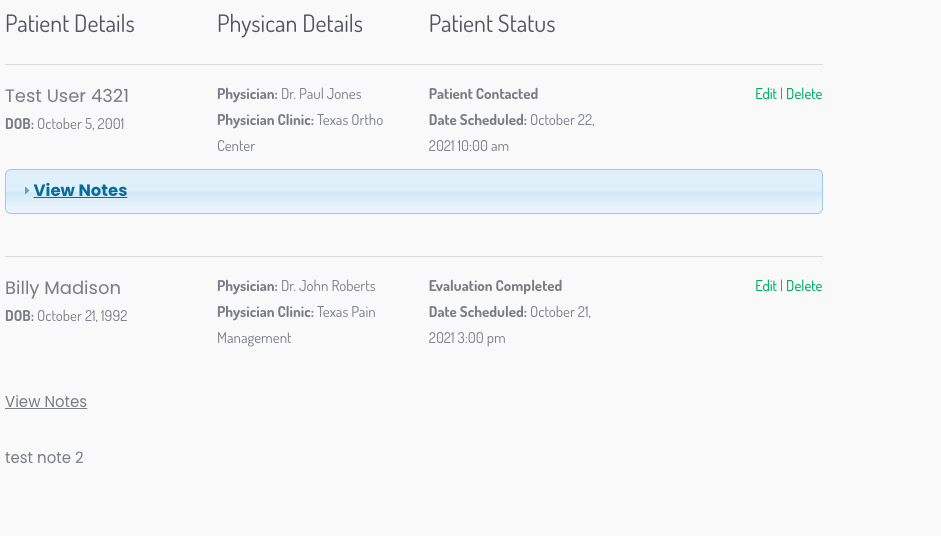
Task: Click the Patient Status column heading
Action: [492, 24]
